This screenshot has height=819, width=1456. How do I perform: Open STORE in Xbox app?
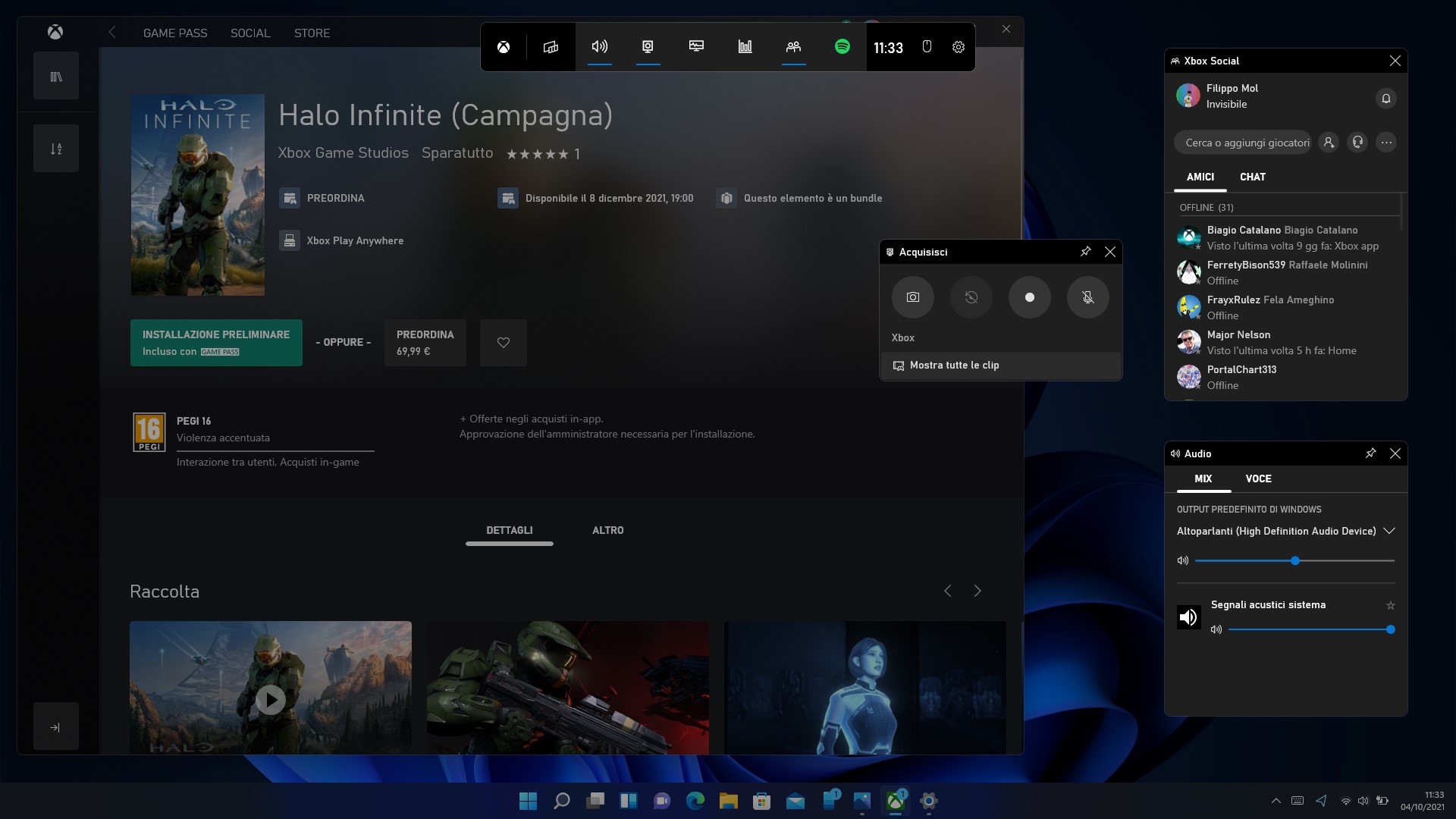(312, 33)
